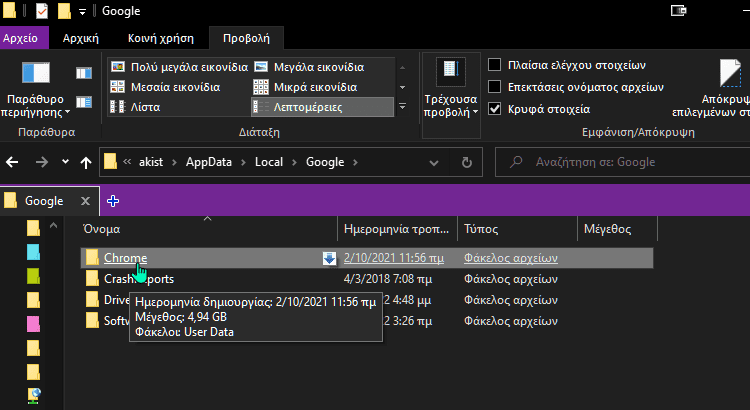Screen dimensions: 750x410
Task: Open the address bar history dropdown
Action: coord(434,163)
